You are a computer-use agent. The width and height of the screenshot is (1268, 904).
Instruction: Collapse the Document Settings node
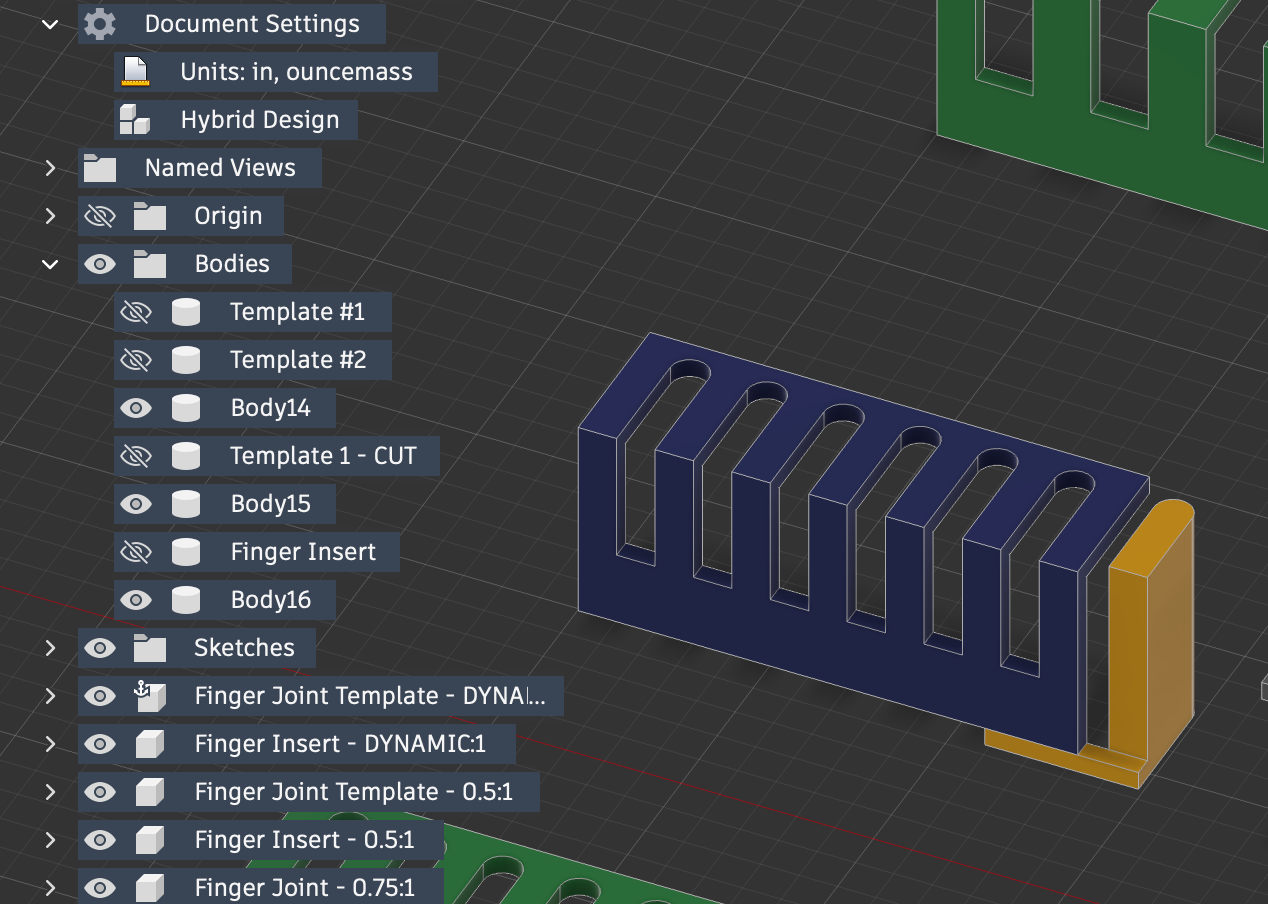pos(50,24)
